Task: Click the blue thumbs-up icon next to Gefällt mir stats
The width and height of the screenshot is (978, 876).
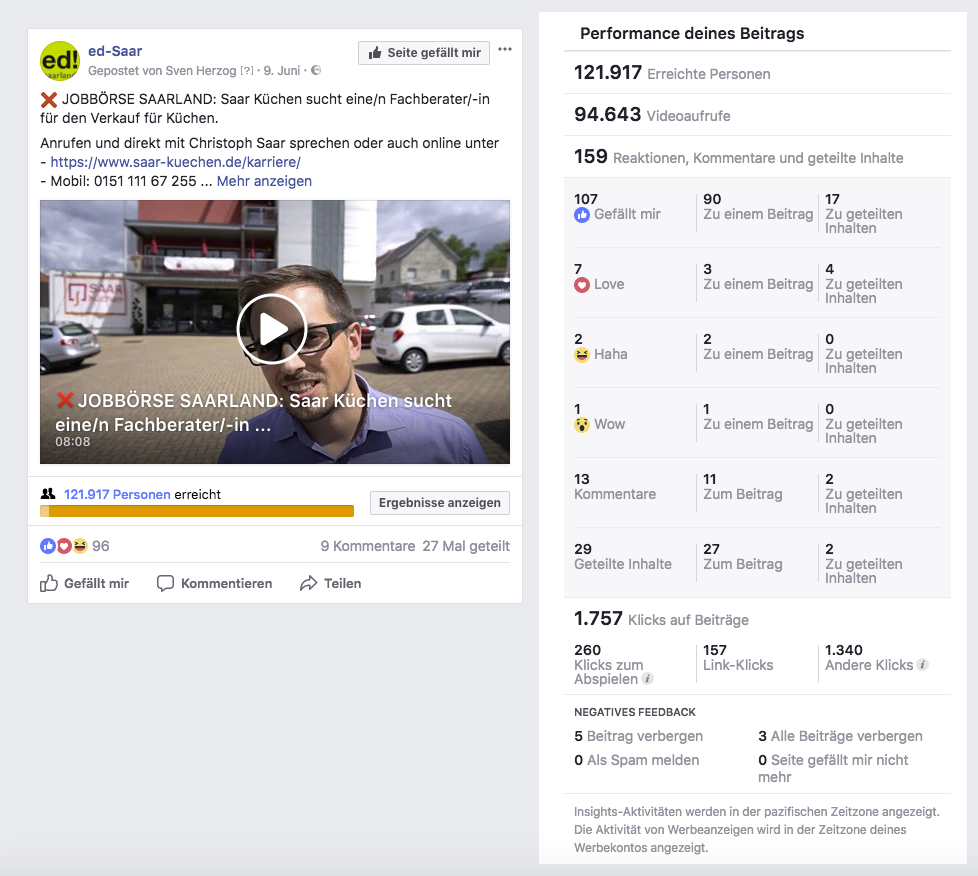Action: [582, 215]
